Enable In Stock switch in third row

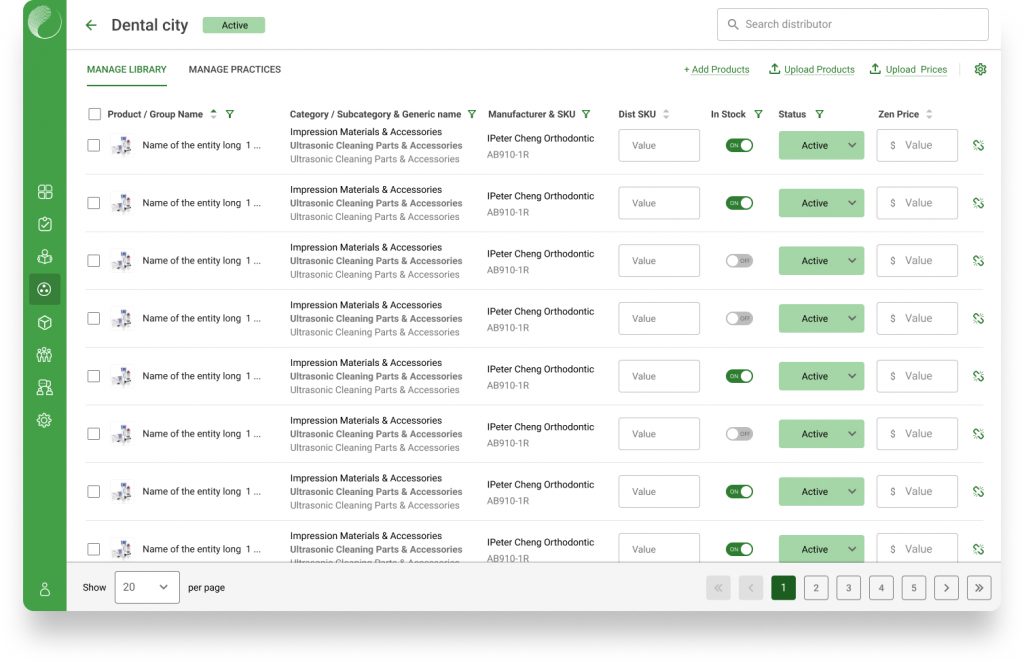[739, 261]
